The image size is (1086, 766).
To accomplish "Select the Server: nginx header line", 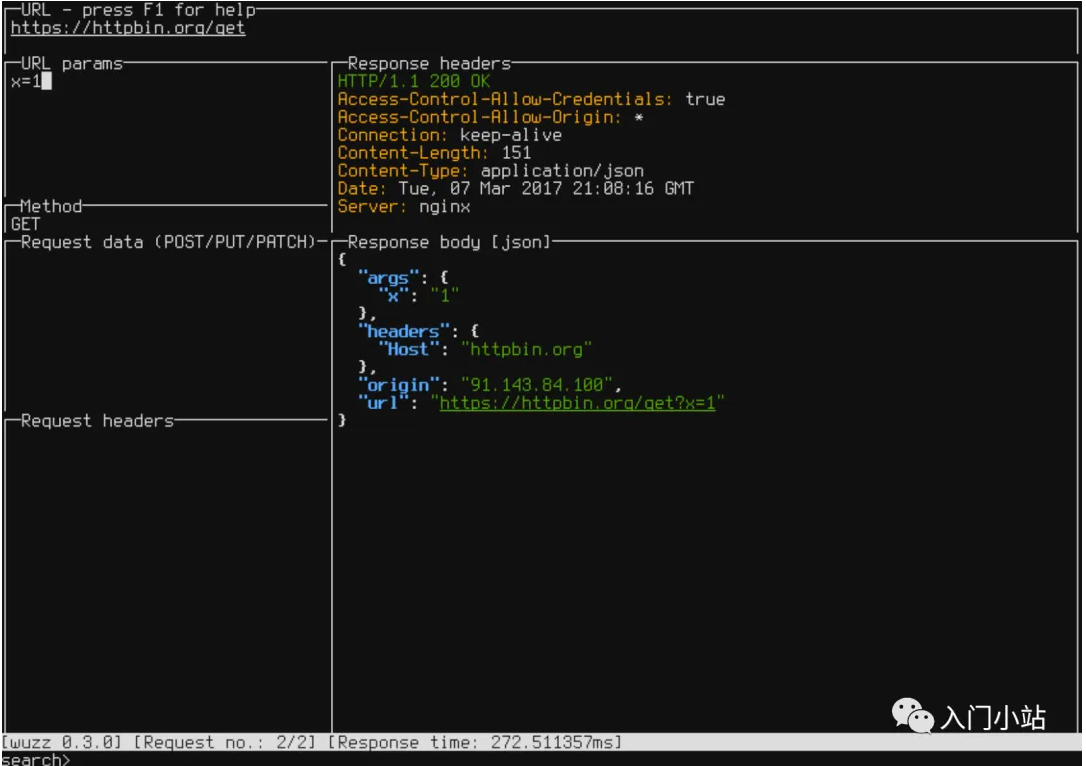I will 403,207.
